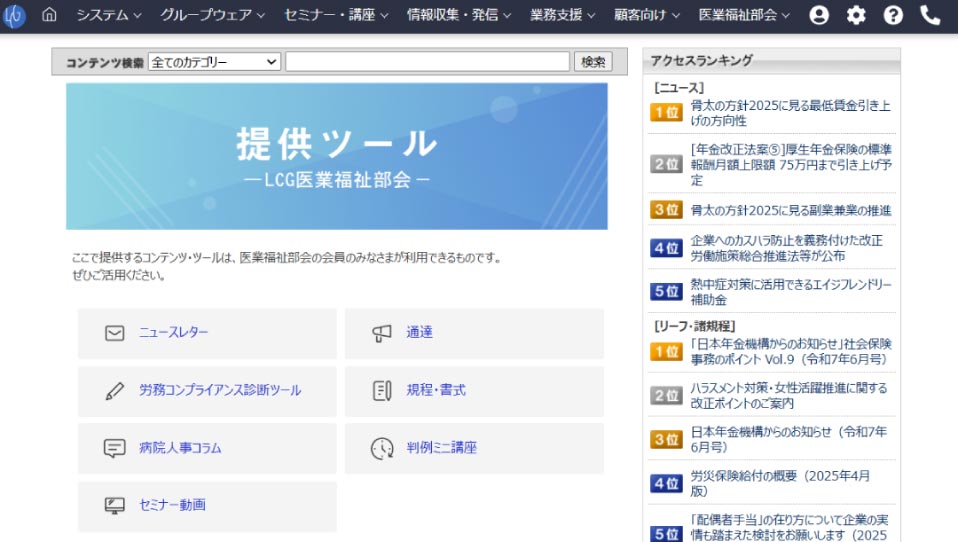Expand the 業務支援 menu
The width and height of the screenshot is (958, 542).
[x=562, y=15]
